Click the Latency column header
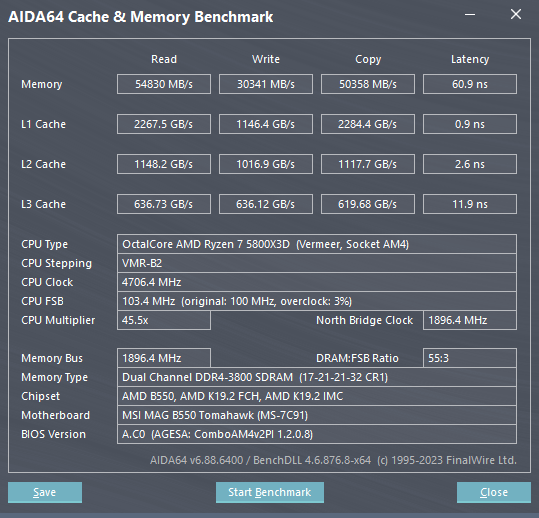 pos(470,59)
